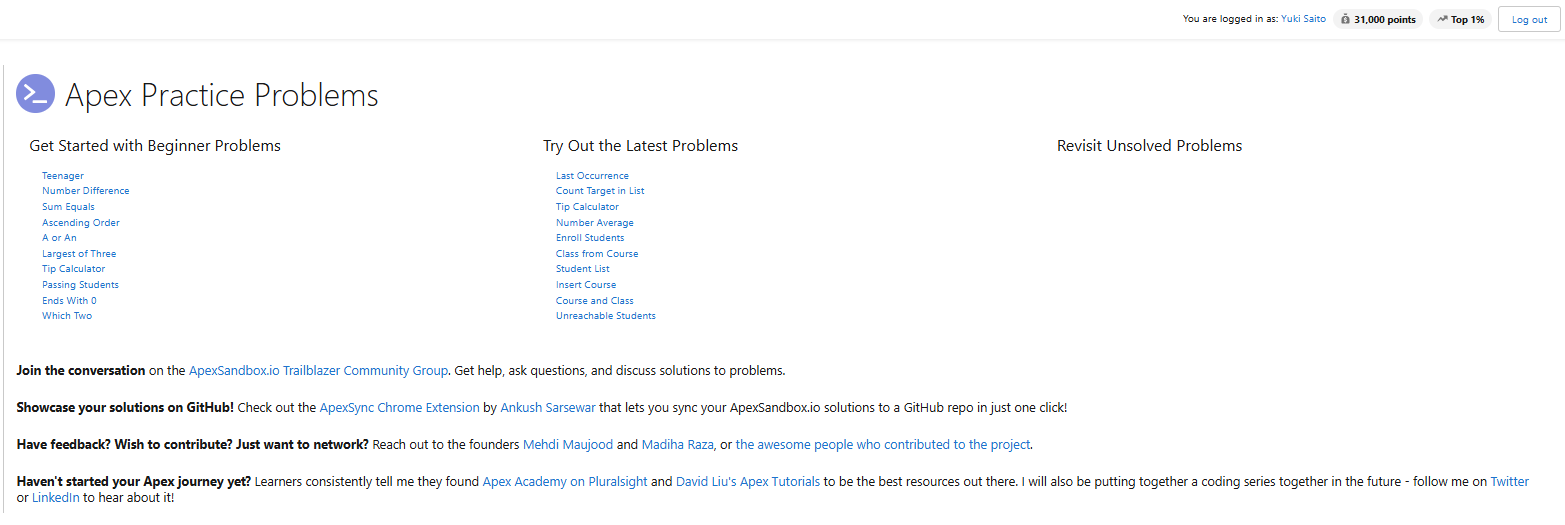Open the Number Average problem
The image size is (1565, 525).
coord(595,223)
